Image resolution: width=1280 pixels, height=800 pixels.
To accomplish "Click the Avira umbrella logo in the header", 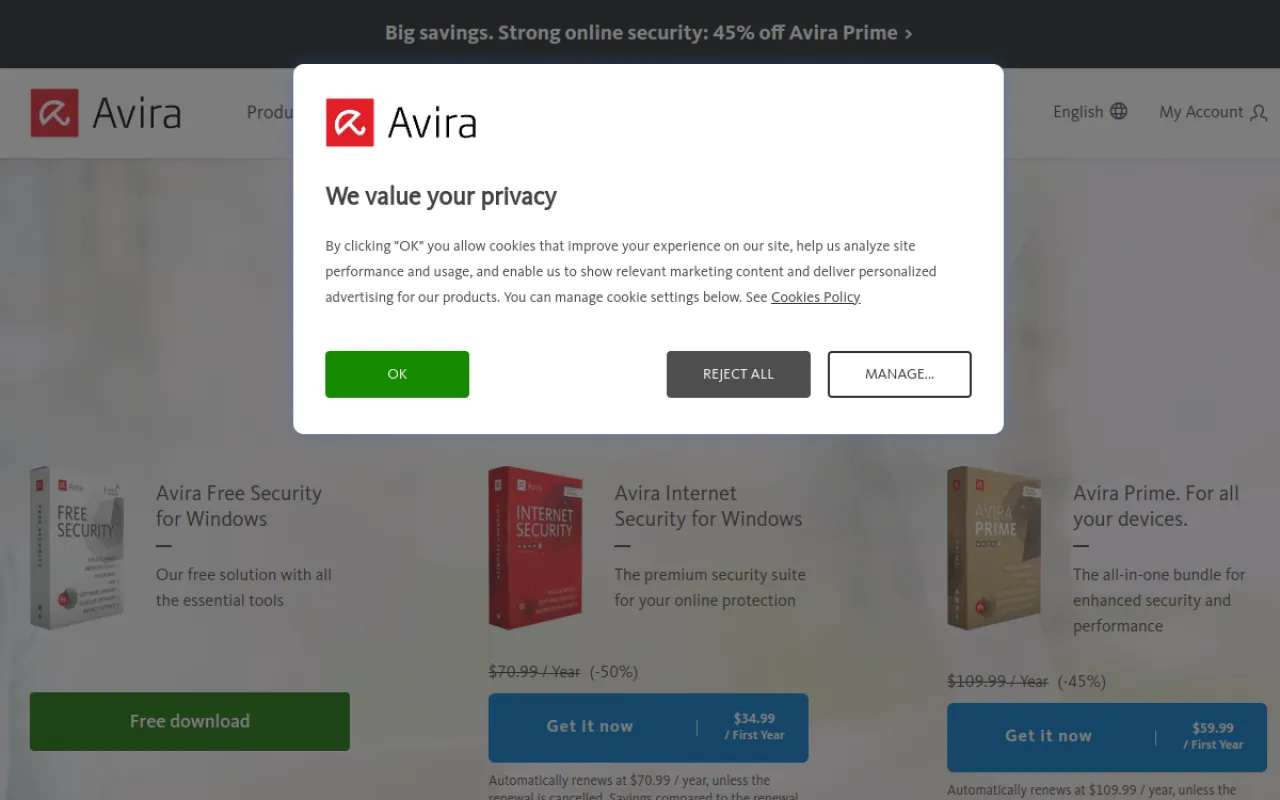I will [x=52, y=112].
